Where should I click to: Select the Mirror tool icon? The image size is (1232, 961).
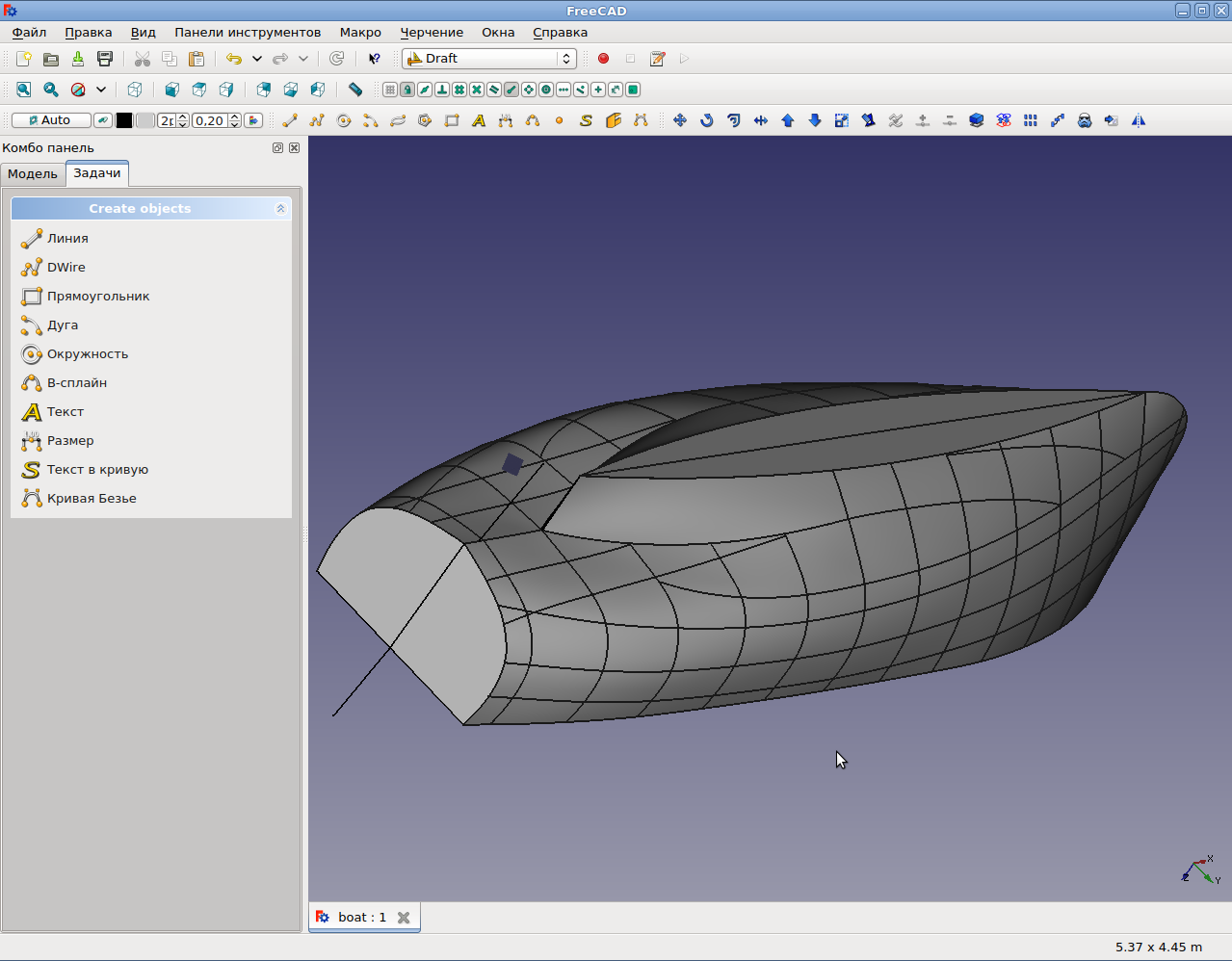1139,120
